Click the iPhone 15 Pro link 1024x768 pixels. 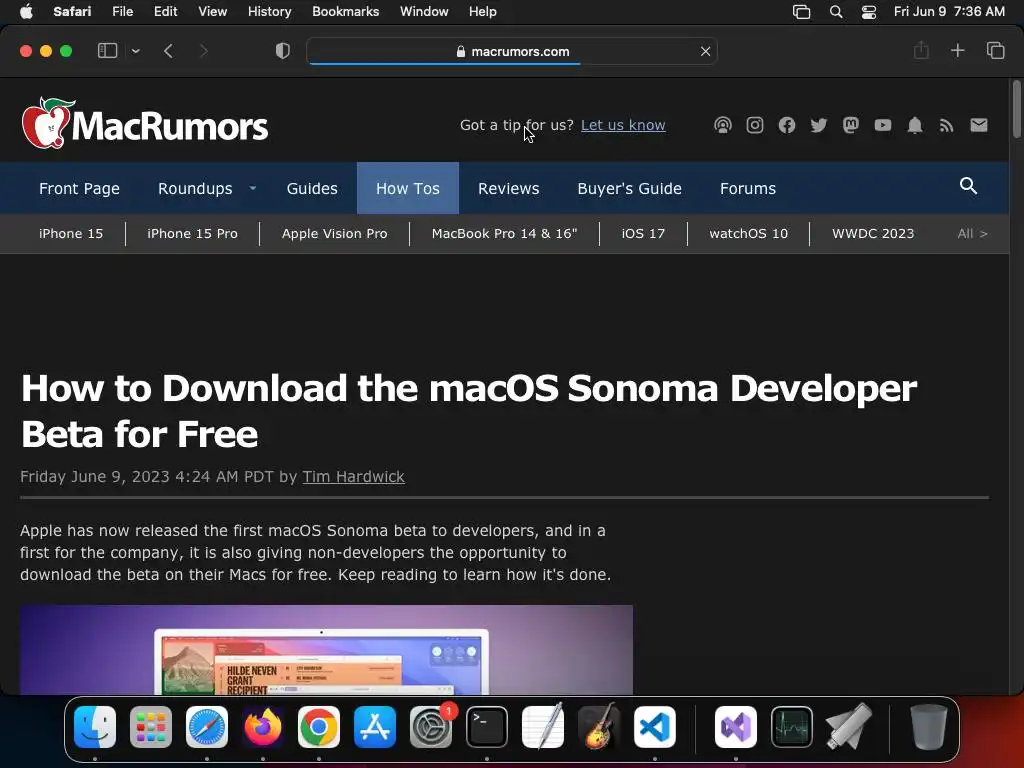192,233
